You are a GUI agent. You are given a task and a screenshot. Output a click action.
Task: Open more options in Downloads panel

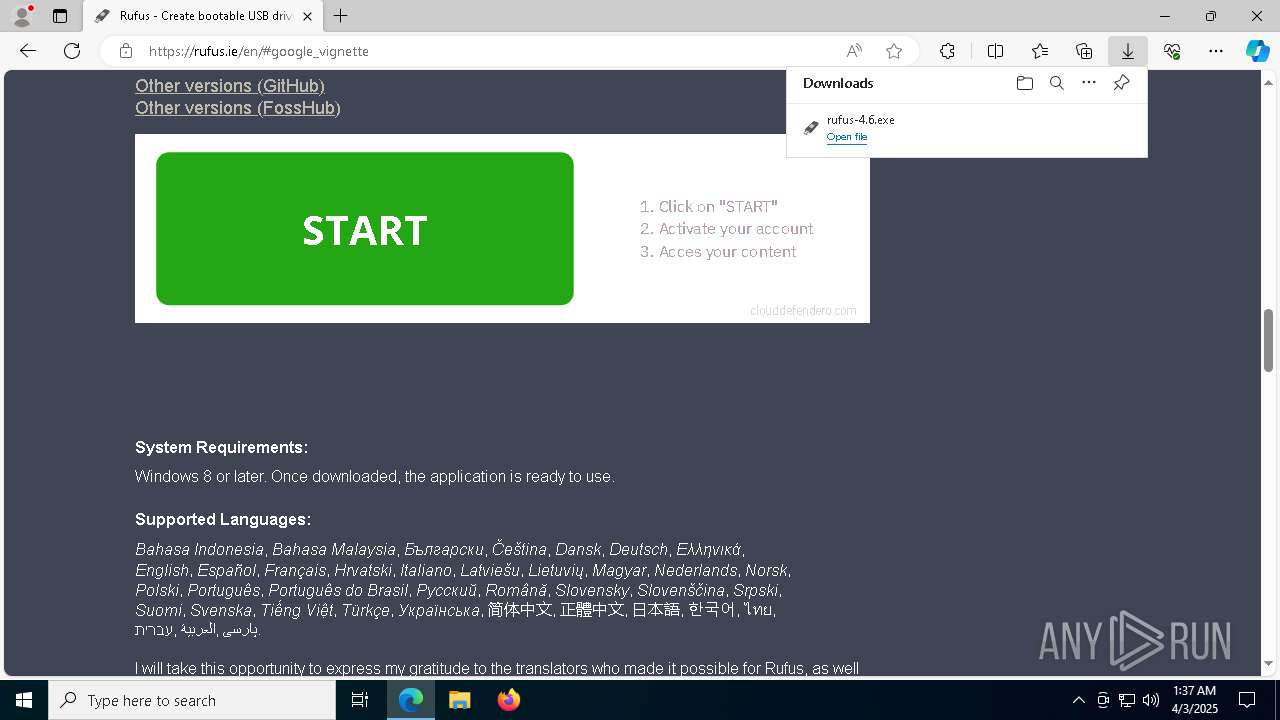1089,83
